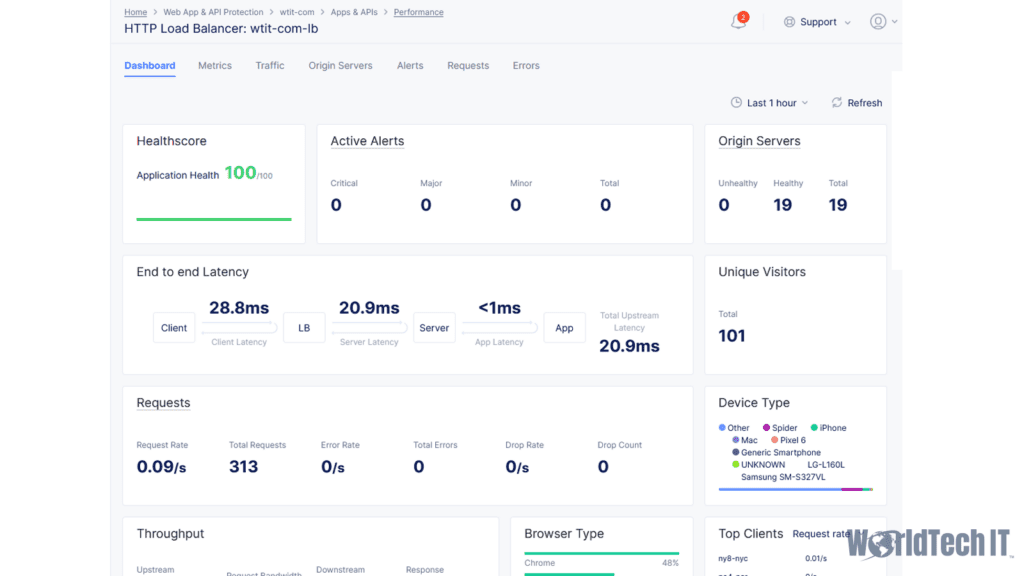
Task: Click the UNKNOWN device legend dot
Action: pos(735,464)
